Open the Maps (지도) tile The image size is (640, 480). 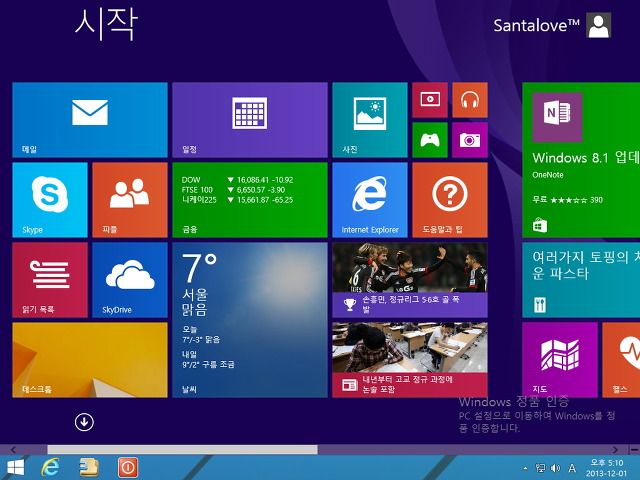[x=560, y=360]
